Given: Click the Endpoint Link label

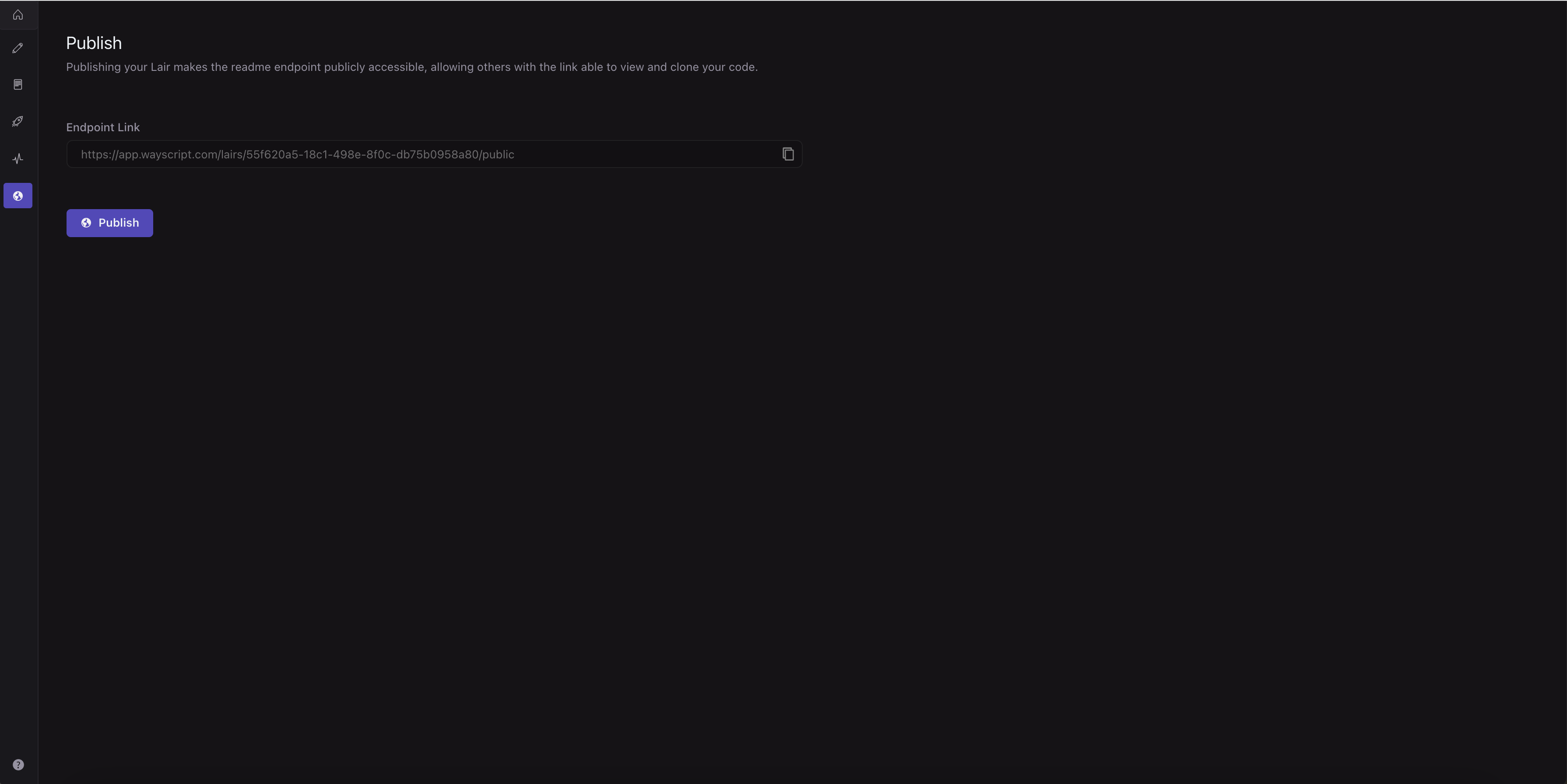Looking at the screenshot, I should pyautogui.click(x=103, y=127).
